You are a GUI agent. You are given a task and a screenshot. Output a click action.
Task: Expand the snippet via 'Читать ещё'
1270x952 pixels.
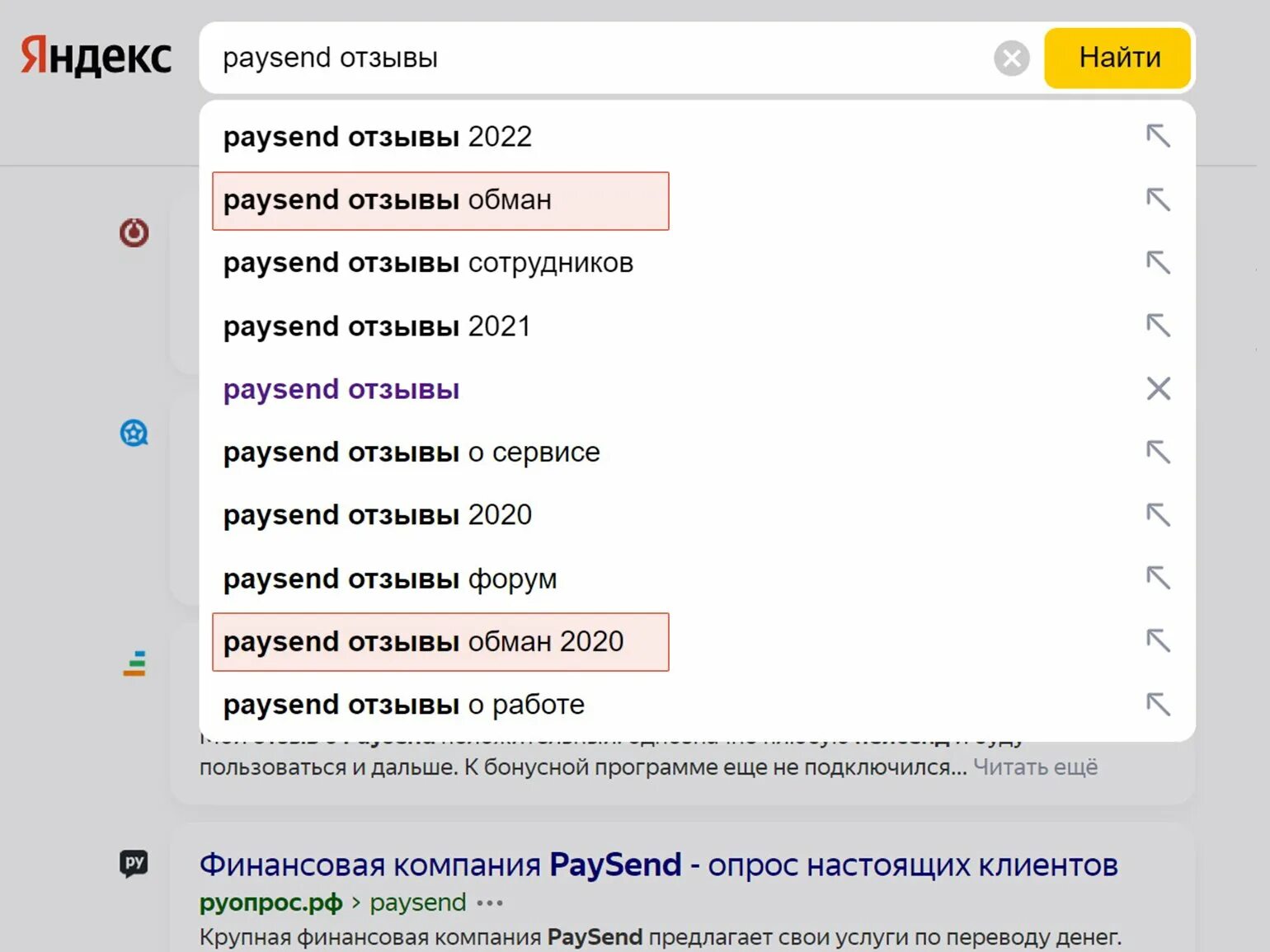pyautogui.click(x=1035, y=767)
